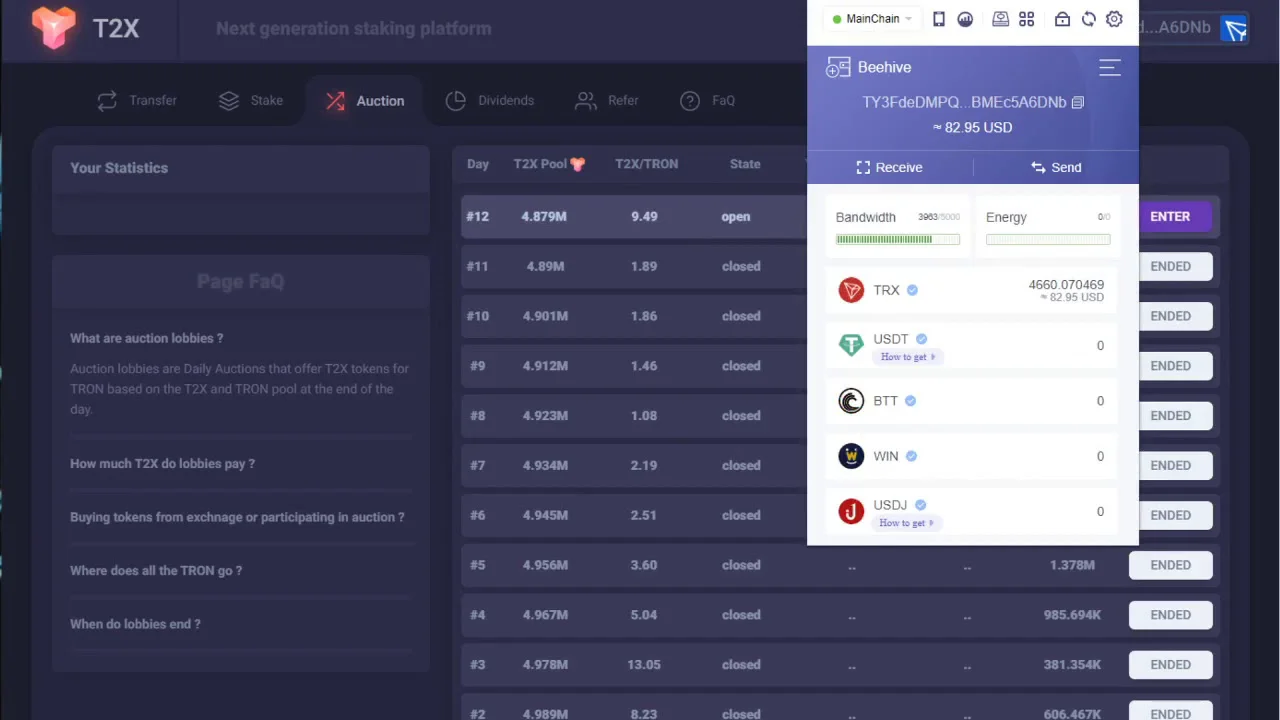Click the 381.354K value in day #3 row
1280x720 pixels.
click(x=1072, y=665)
